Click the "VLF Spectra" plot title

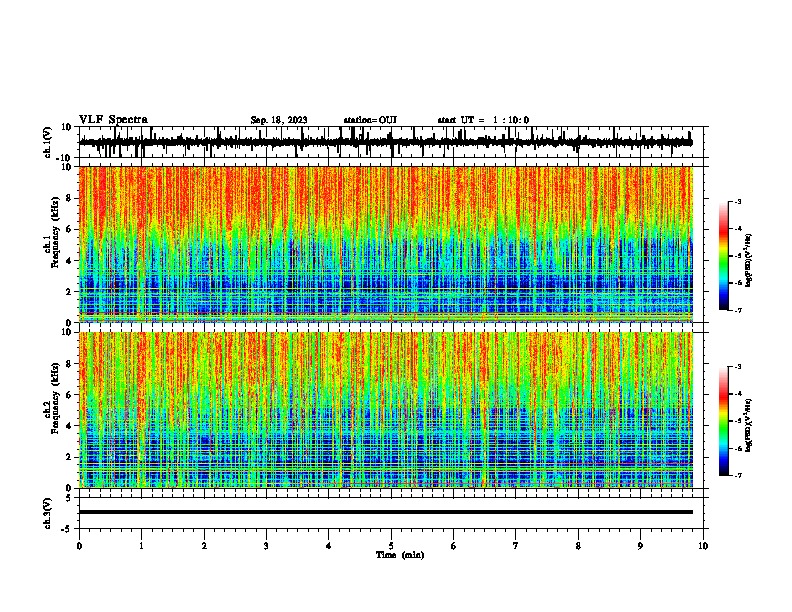click(x=113, y=120)
